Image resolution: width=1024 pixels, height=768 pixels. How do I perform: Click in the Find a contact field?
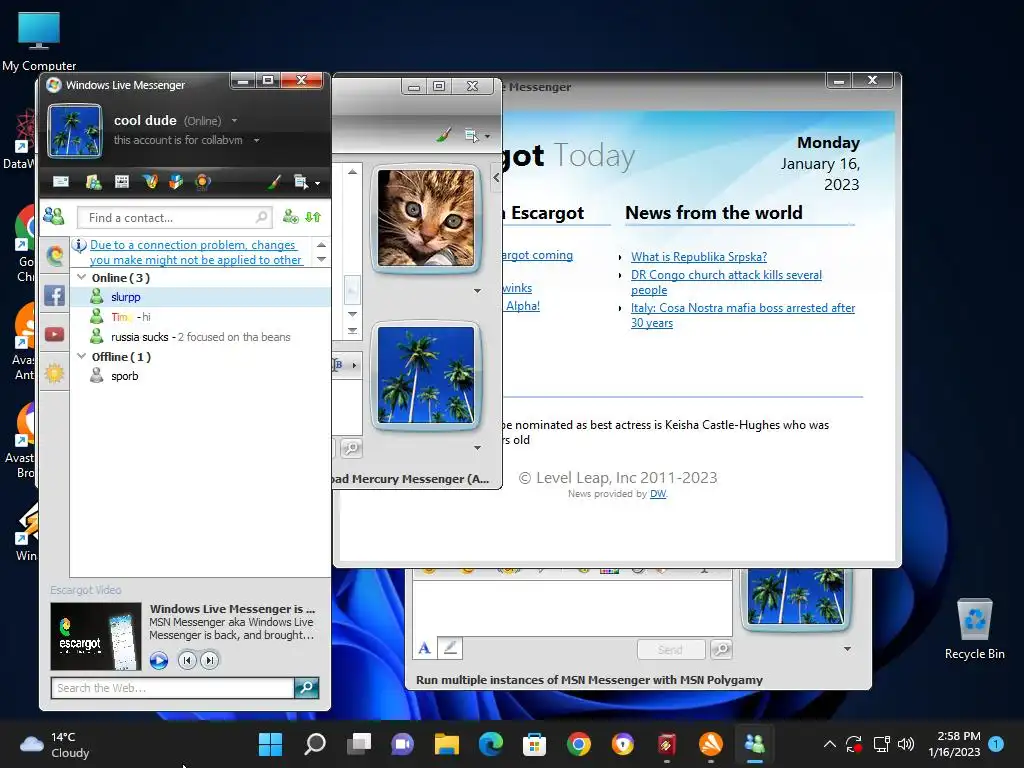(x=174, y=217)
